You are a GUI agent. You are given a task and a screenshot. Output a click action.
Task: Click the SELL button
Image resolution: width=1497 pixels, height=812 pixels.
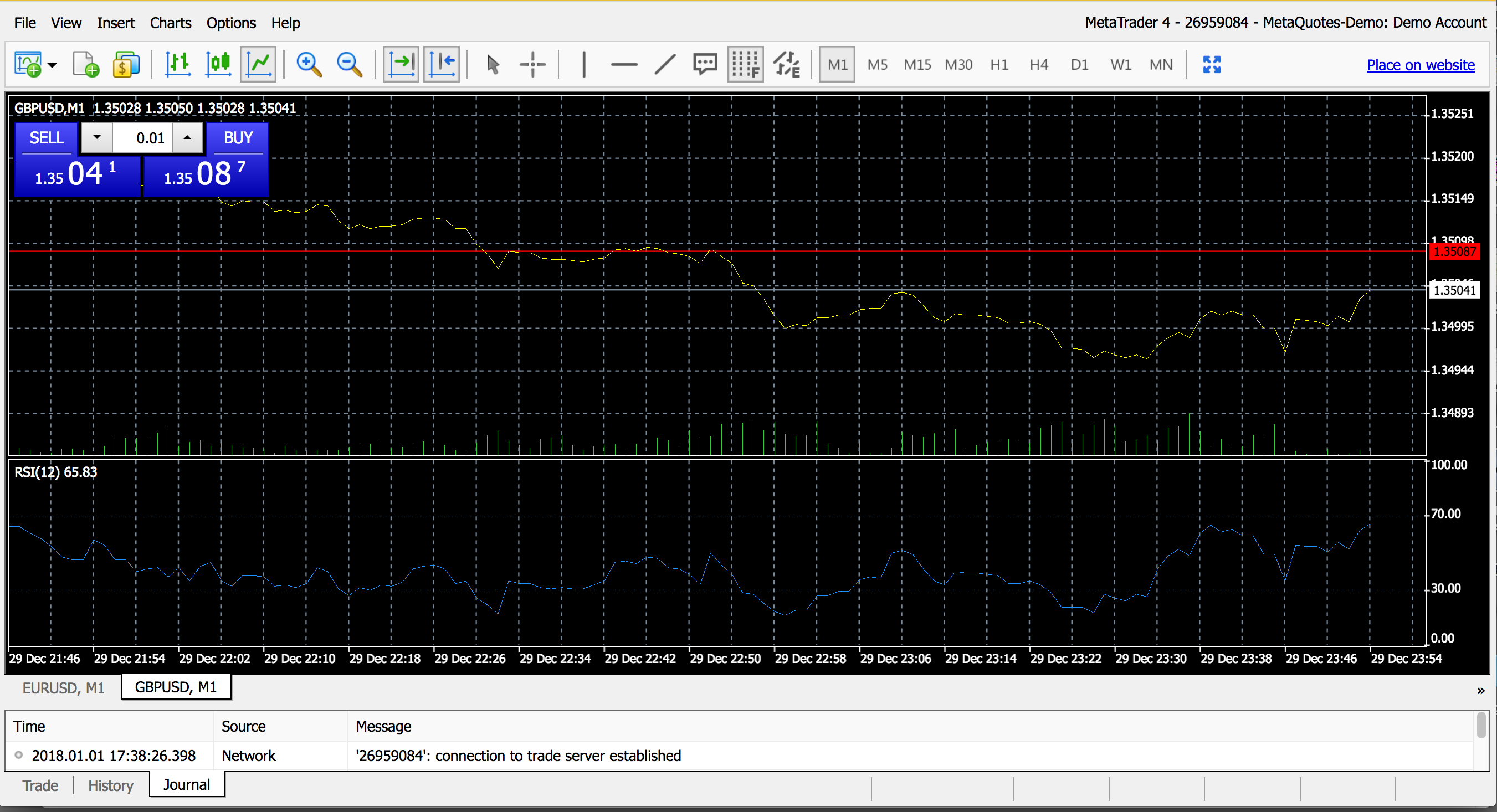tap(47, 138)
